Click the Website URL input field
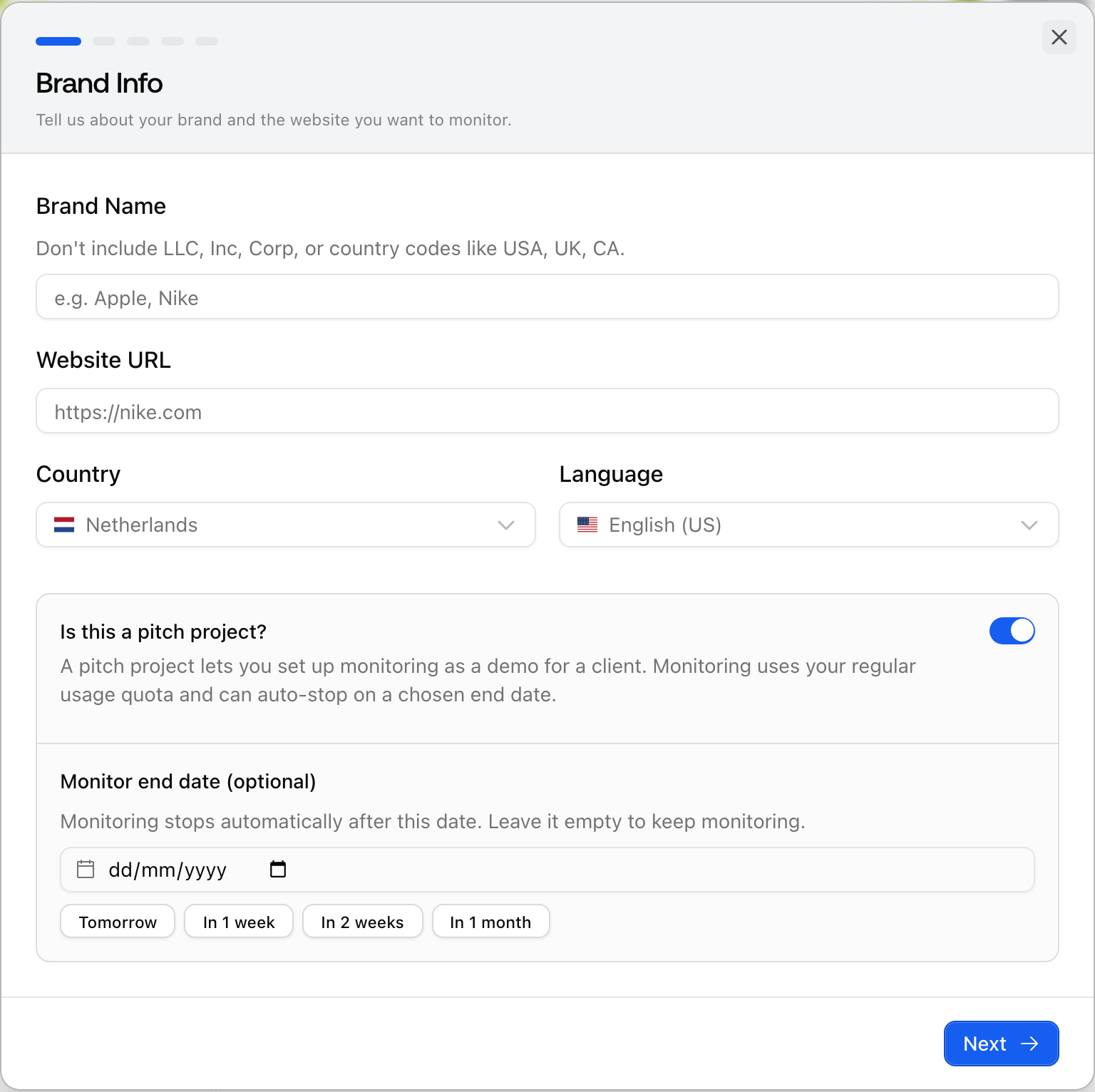This screenshot has height=1092, width=1095. click(x=547, y=411)
